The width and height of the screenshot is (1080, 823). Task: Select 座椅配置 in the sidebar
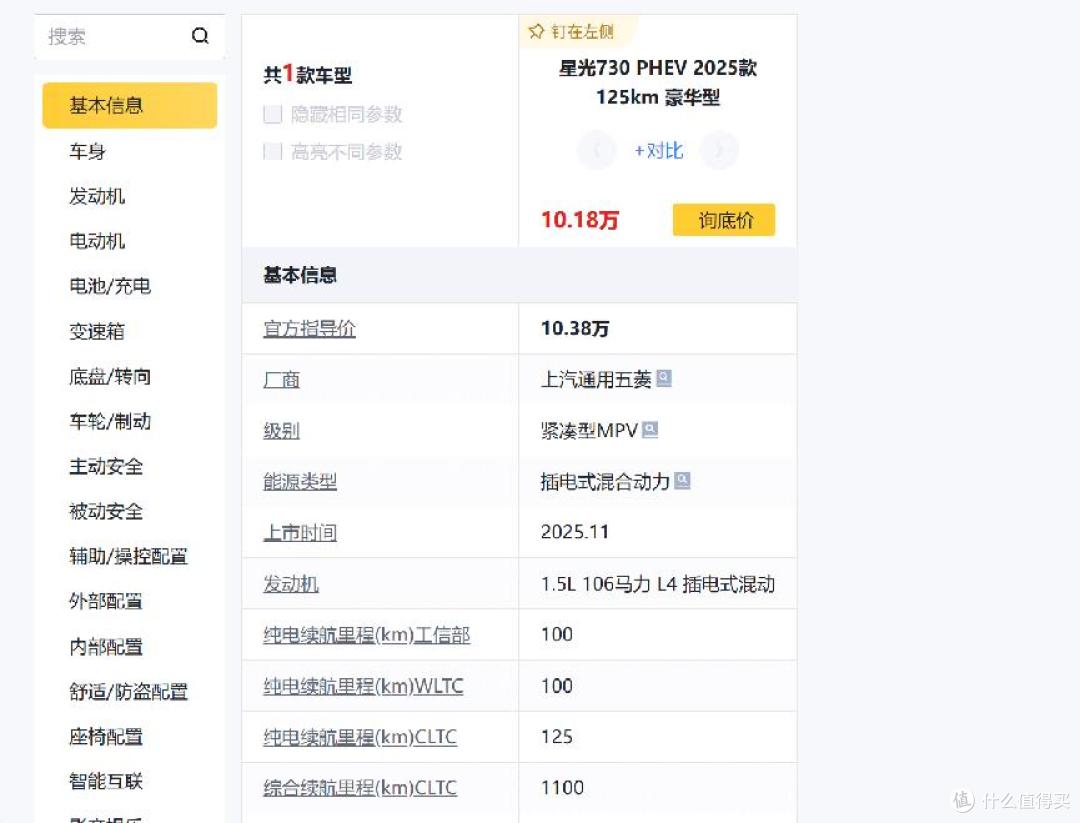tap(106, 736)
